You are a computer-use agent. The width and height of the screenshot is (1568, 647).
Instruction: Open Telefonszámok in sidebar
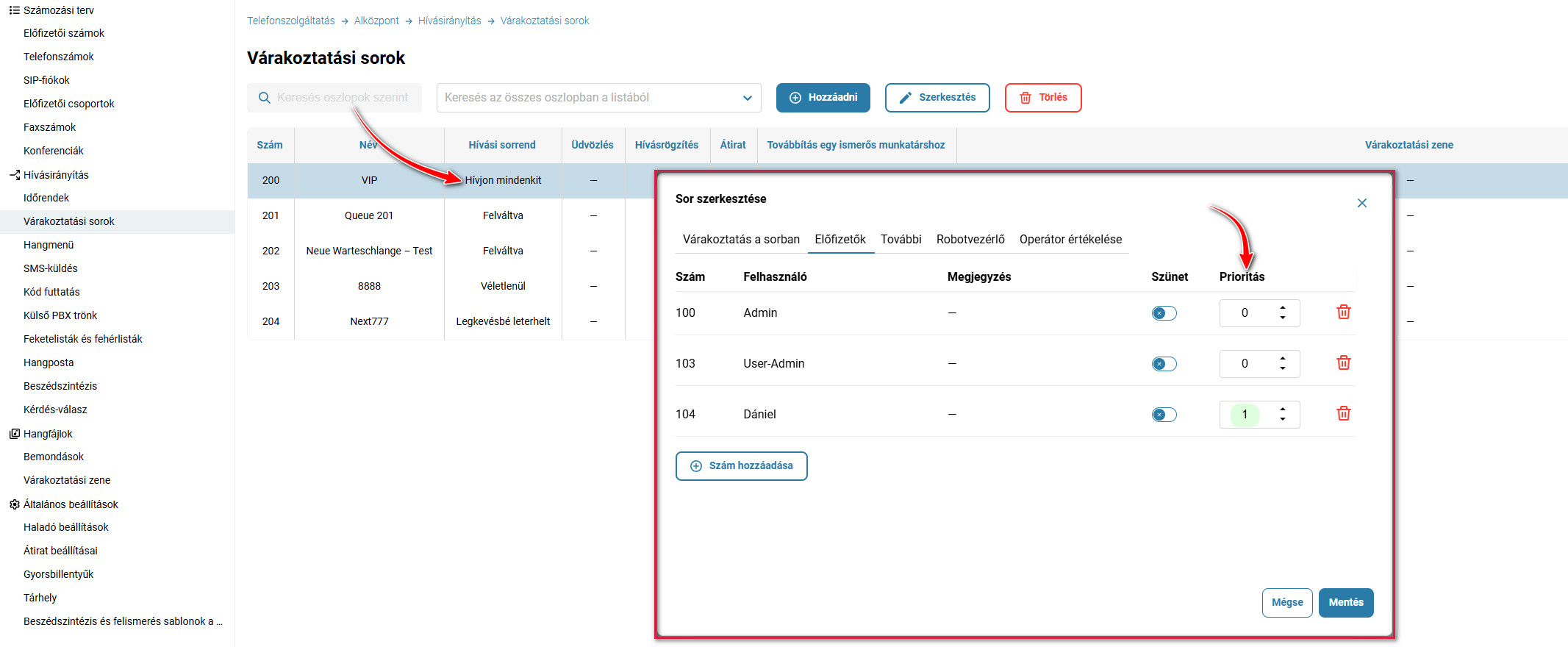(59, 57)
